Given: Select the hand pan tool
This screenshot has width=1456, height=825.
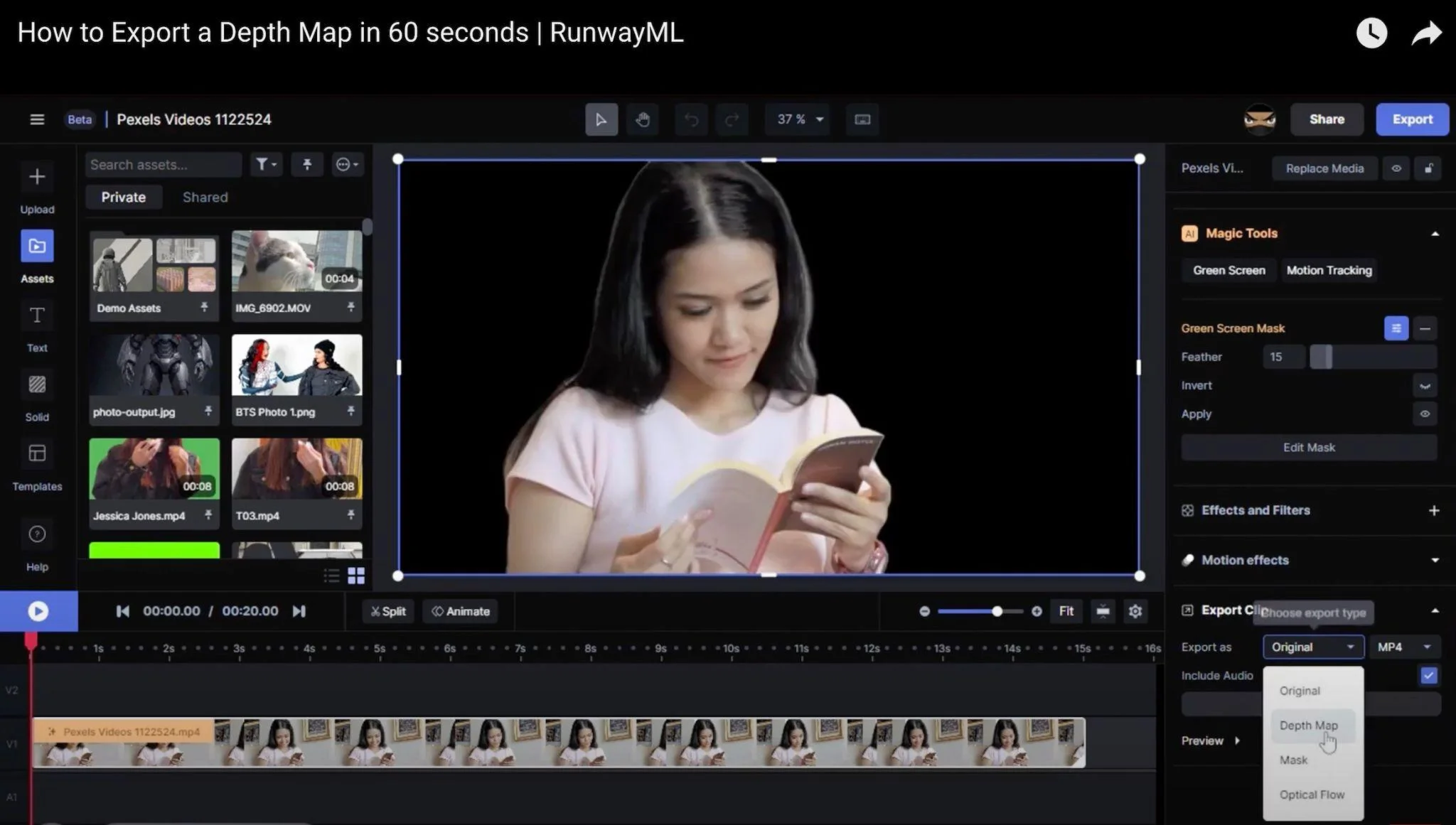Looking at the screenshot, I should (x=643, y=119).
